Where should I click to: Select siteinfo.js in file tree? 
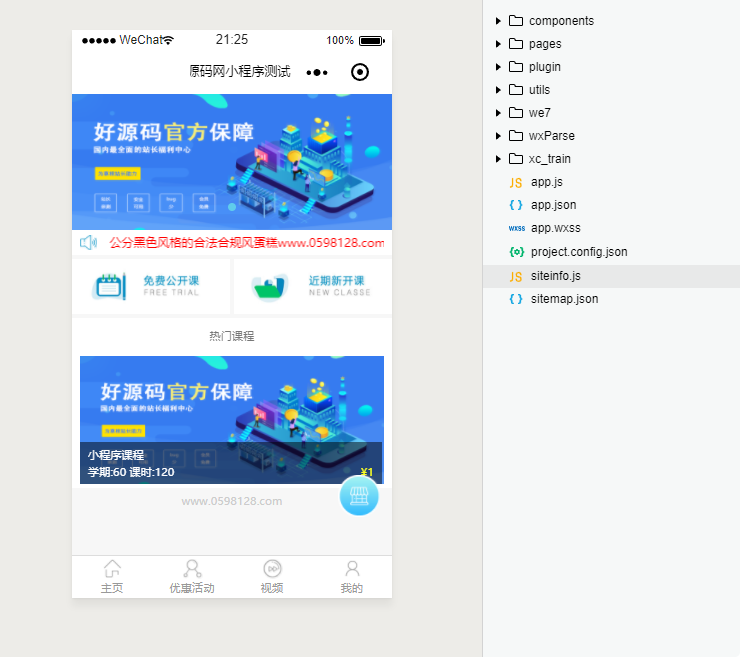pyautogui.click(x=611, y=276)
